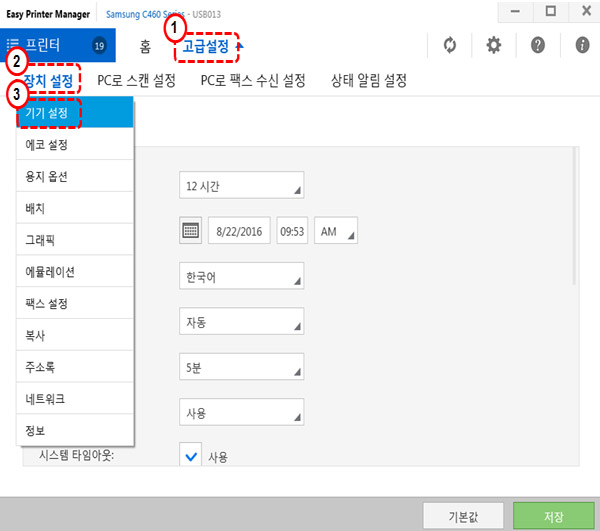Click the time field 09:53
The height and width of the screenshot is (531, 600).
coord(292,230)
